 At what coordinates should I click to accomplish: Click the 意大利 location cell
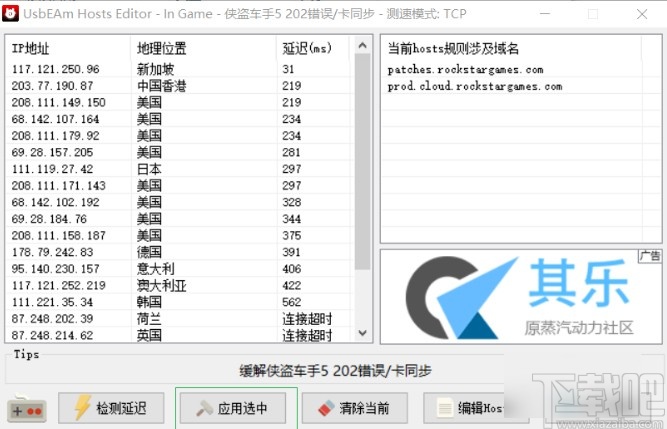[x=155, y=269]
